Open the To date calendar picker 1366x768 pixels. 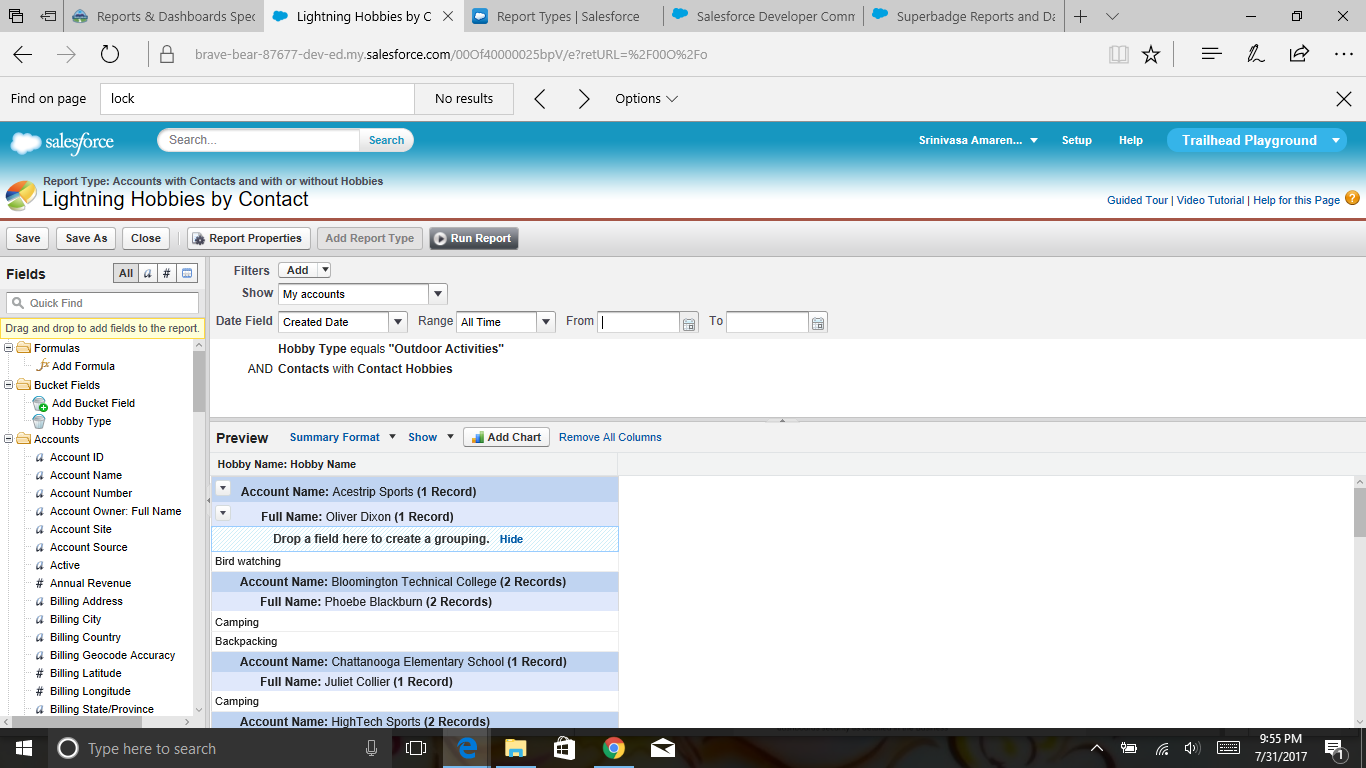coord(818,323)
